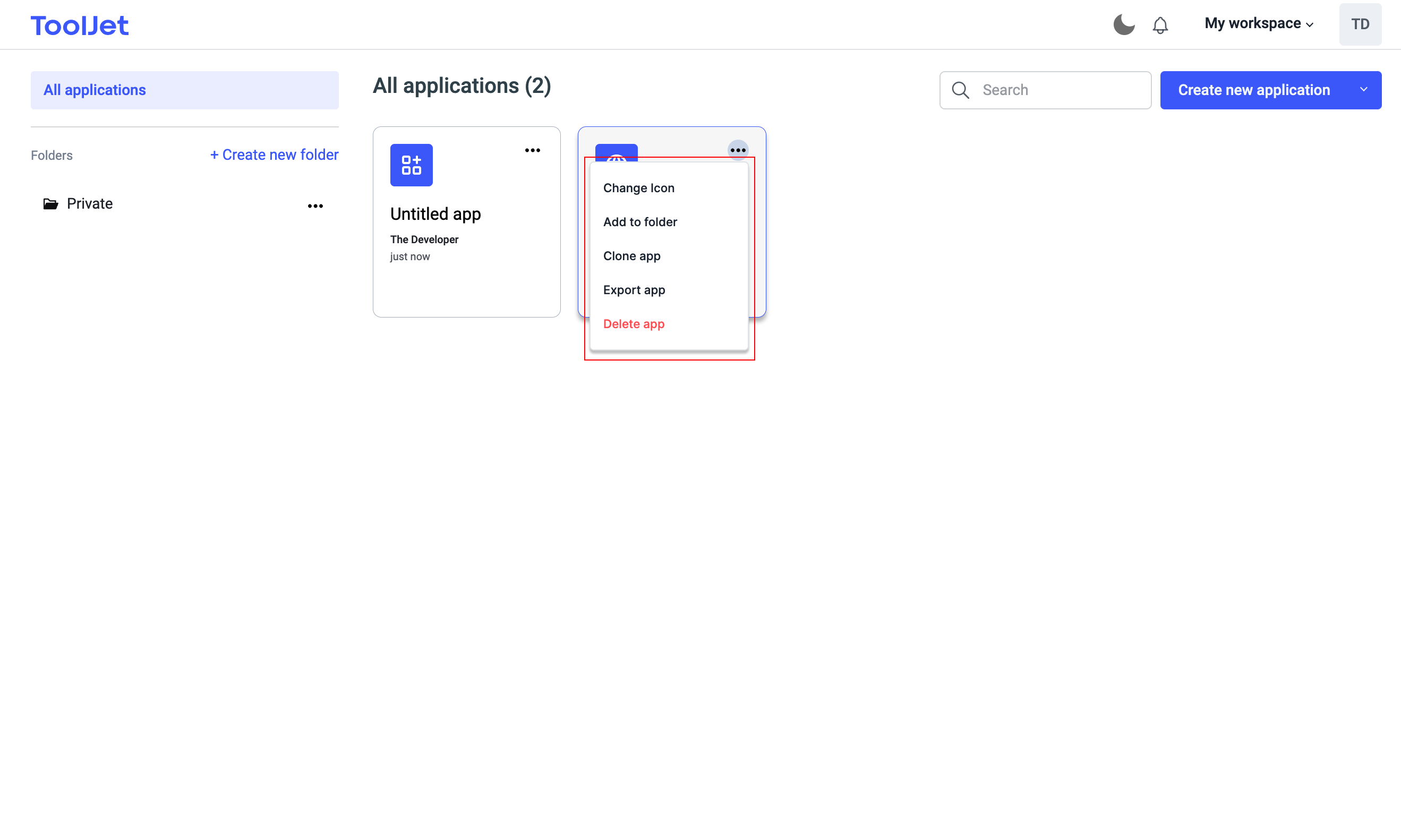This screenshot has height=840, width=1401.
Task: Choose Add to folder option
Action: click(639, 222)
